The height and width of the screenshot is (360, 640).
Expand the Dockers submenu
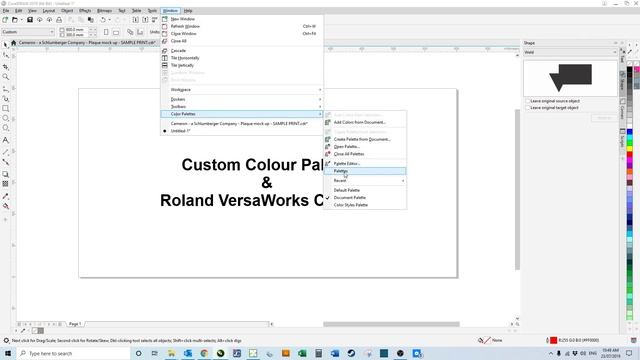pos(242,99)
